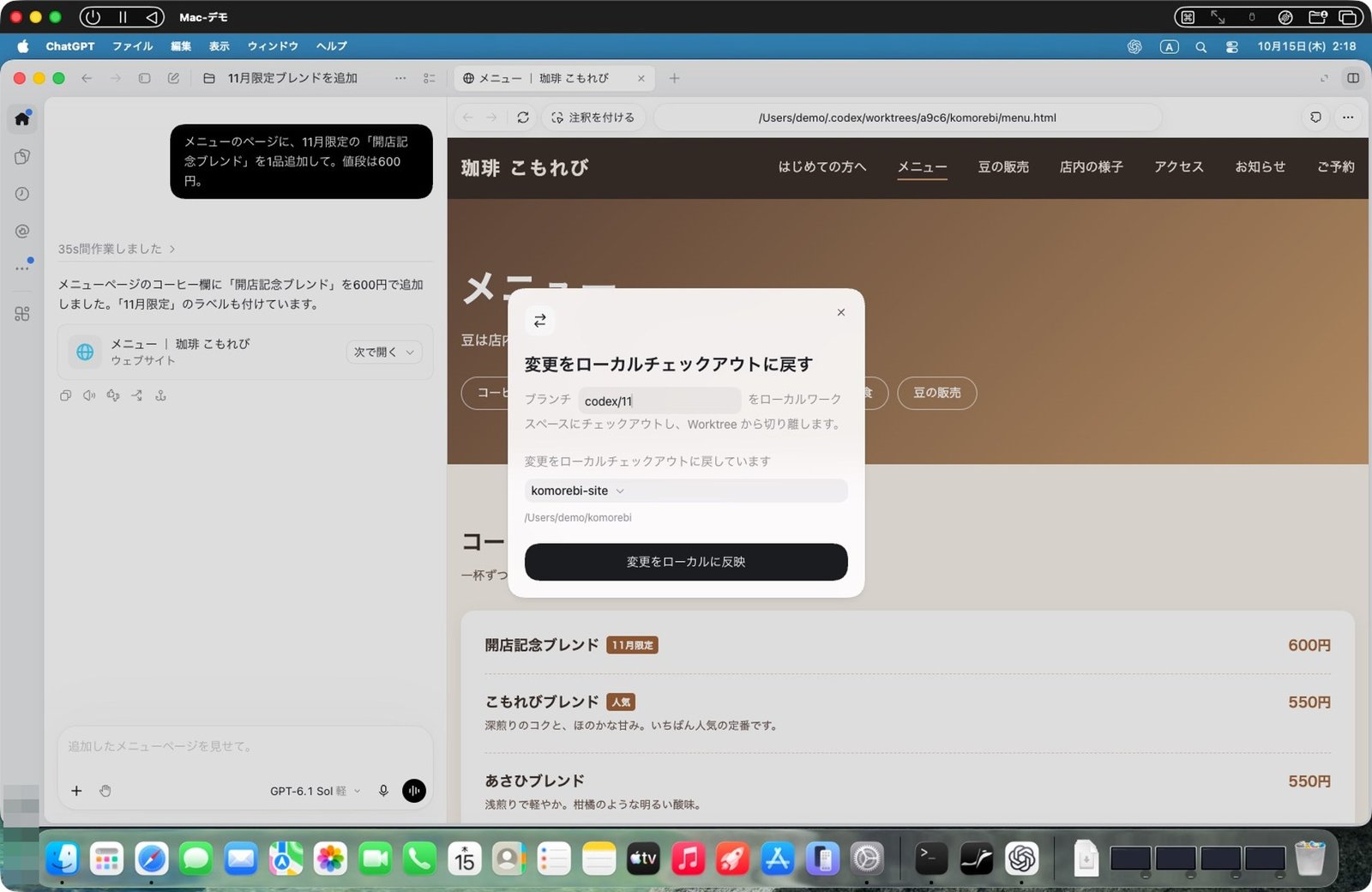Viewport: 1372px width, 892px height.
Task: Open a new browser tab with plus
Action: click(675, 78)
